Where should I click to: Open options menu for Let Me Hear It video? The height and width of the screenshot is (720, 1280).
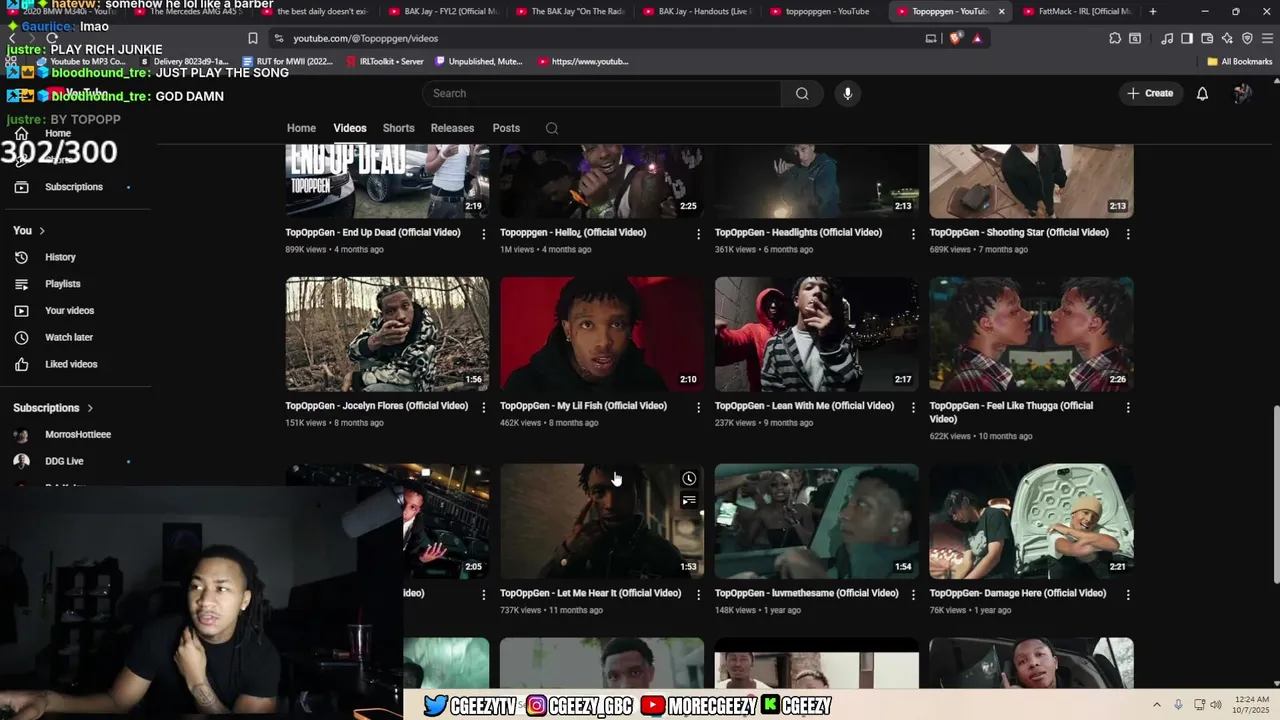pyautogui.click(x=698, y=594)
